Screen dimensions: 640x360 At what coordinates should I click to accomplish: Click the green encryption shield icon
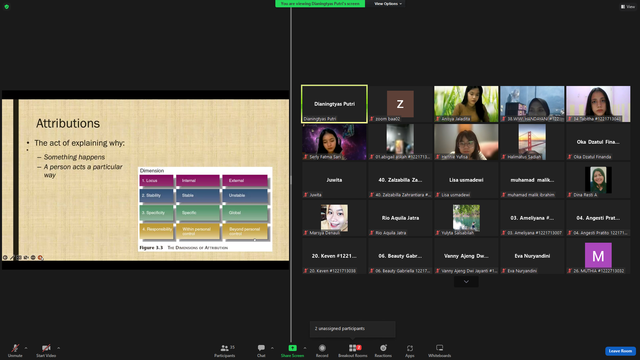7,7
